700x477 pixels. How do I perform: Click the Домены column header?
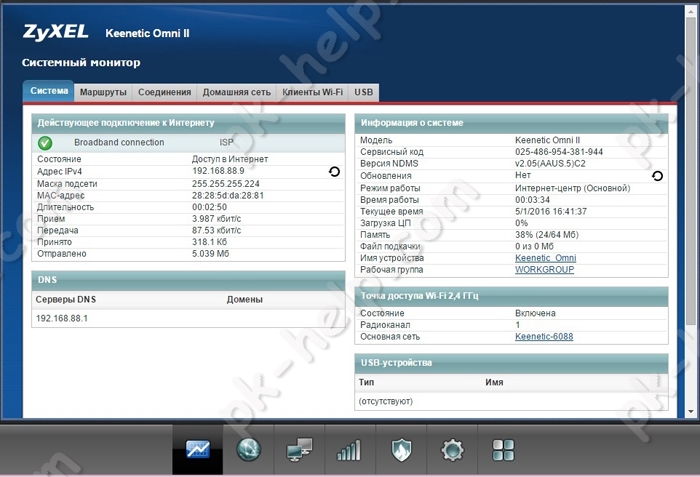(245, 300)
